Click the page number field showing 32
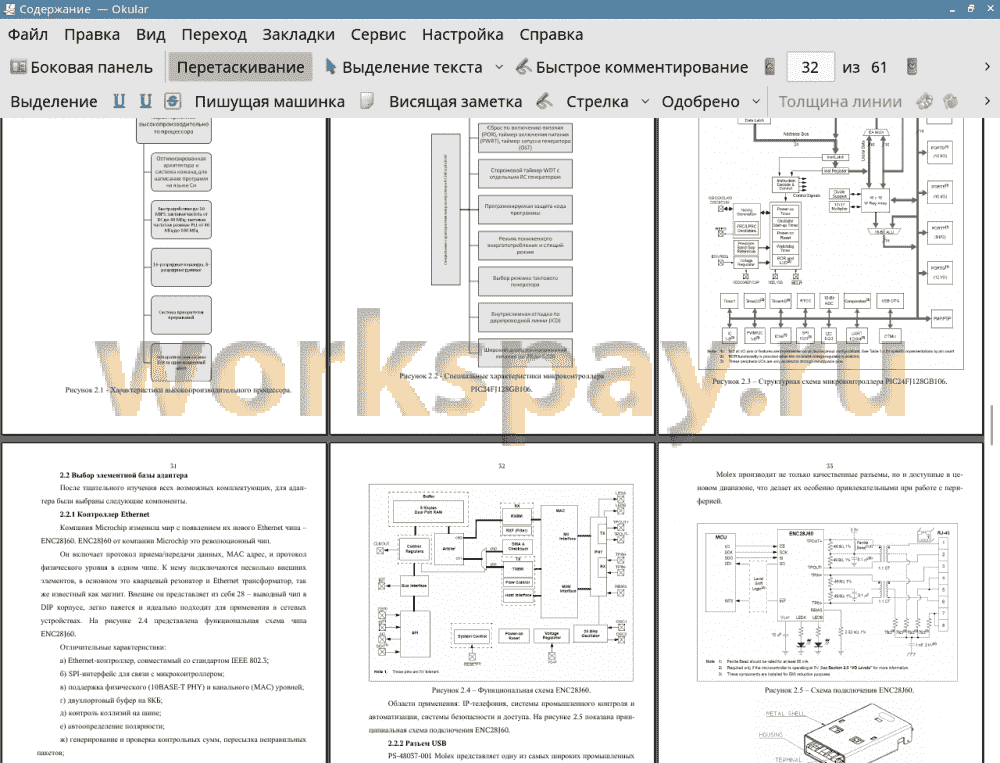 point(810,67)
